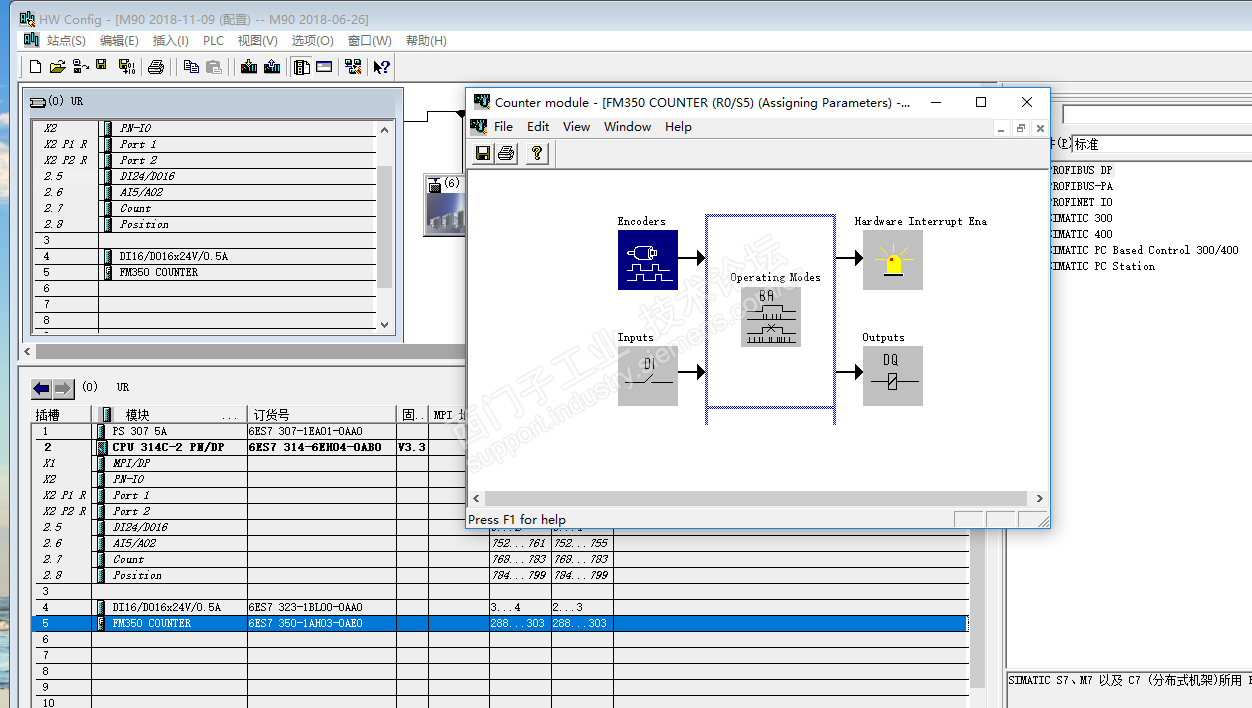The height and width of the screenshot is (708, 1252).
Task: Click the Hardware Interrupt alarm light icon
Action: tap(892, 260)
